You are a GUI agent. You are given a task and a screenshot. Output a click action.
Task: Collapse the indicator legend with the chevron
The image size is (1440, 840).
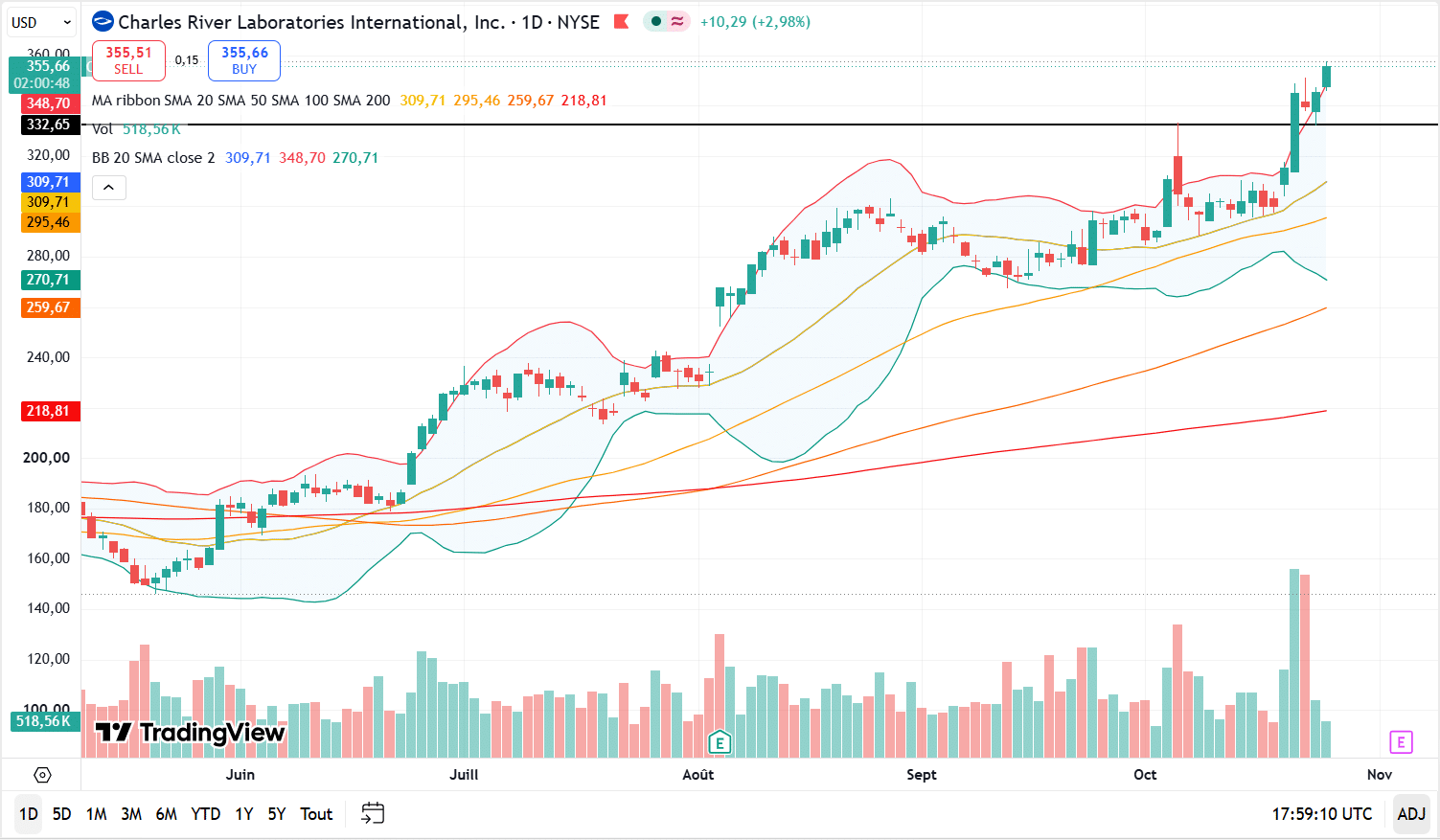pos(109,188)
